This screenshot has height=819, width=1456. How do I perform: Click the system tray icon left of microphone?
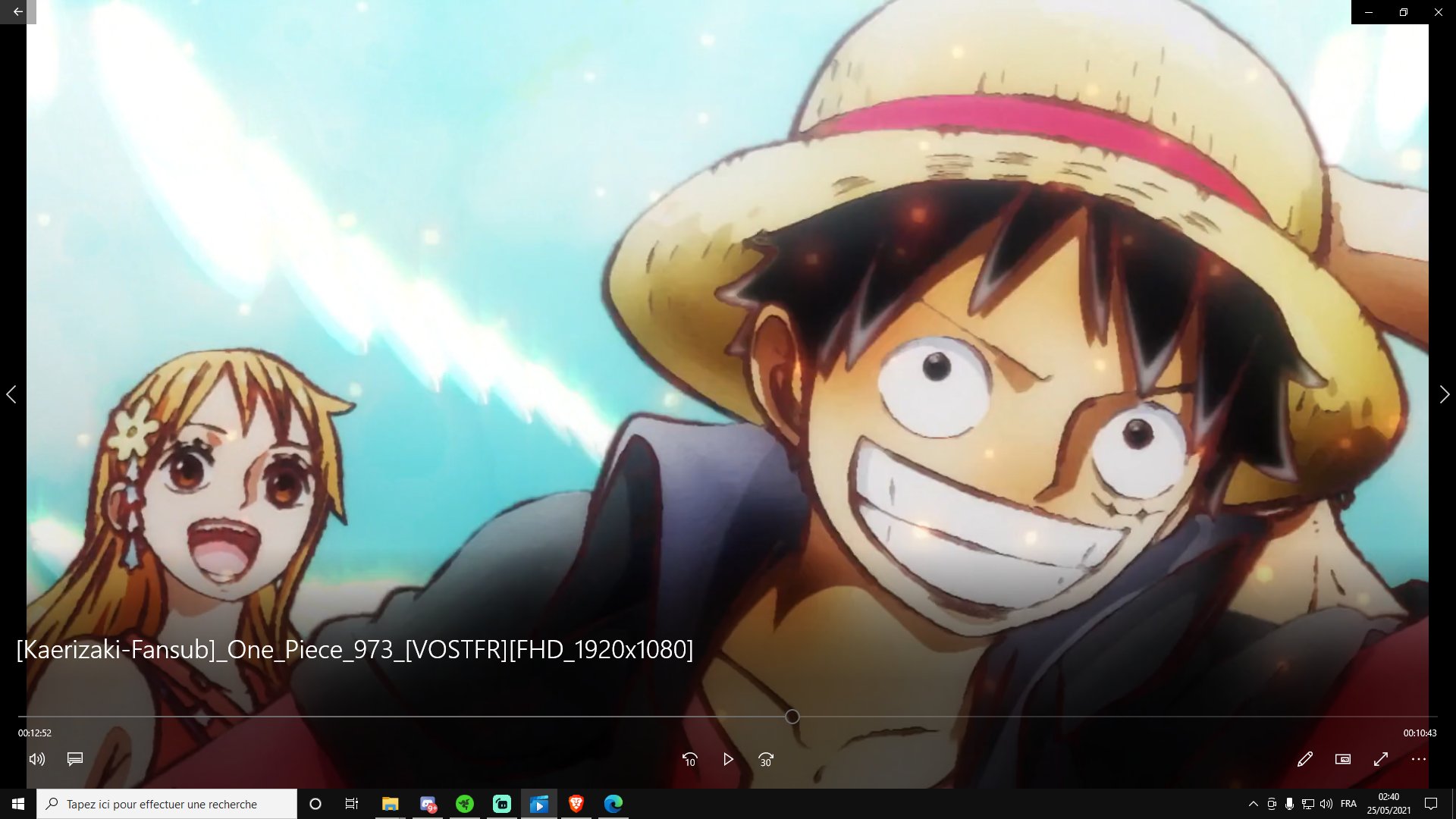point(1272,804)
